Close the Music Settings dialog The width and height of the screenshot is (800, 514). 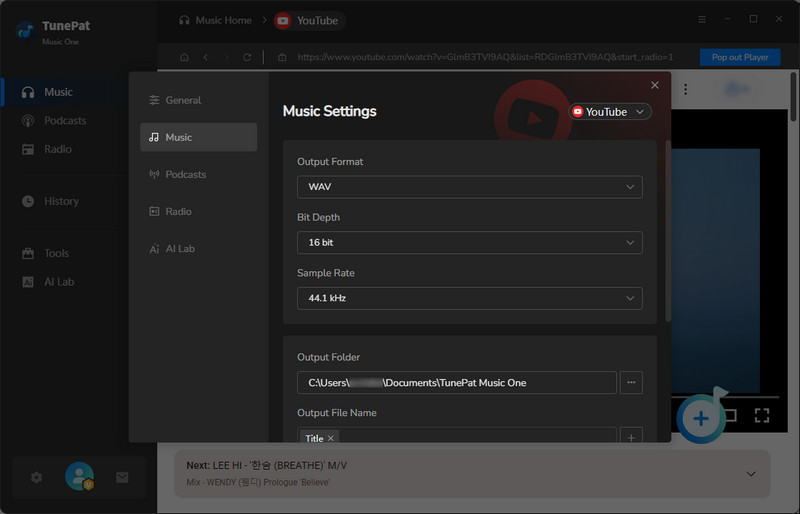[655, 86]
